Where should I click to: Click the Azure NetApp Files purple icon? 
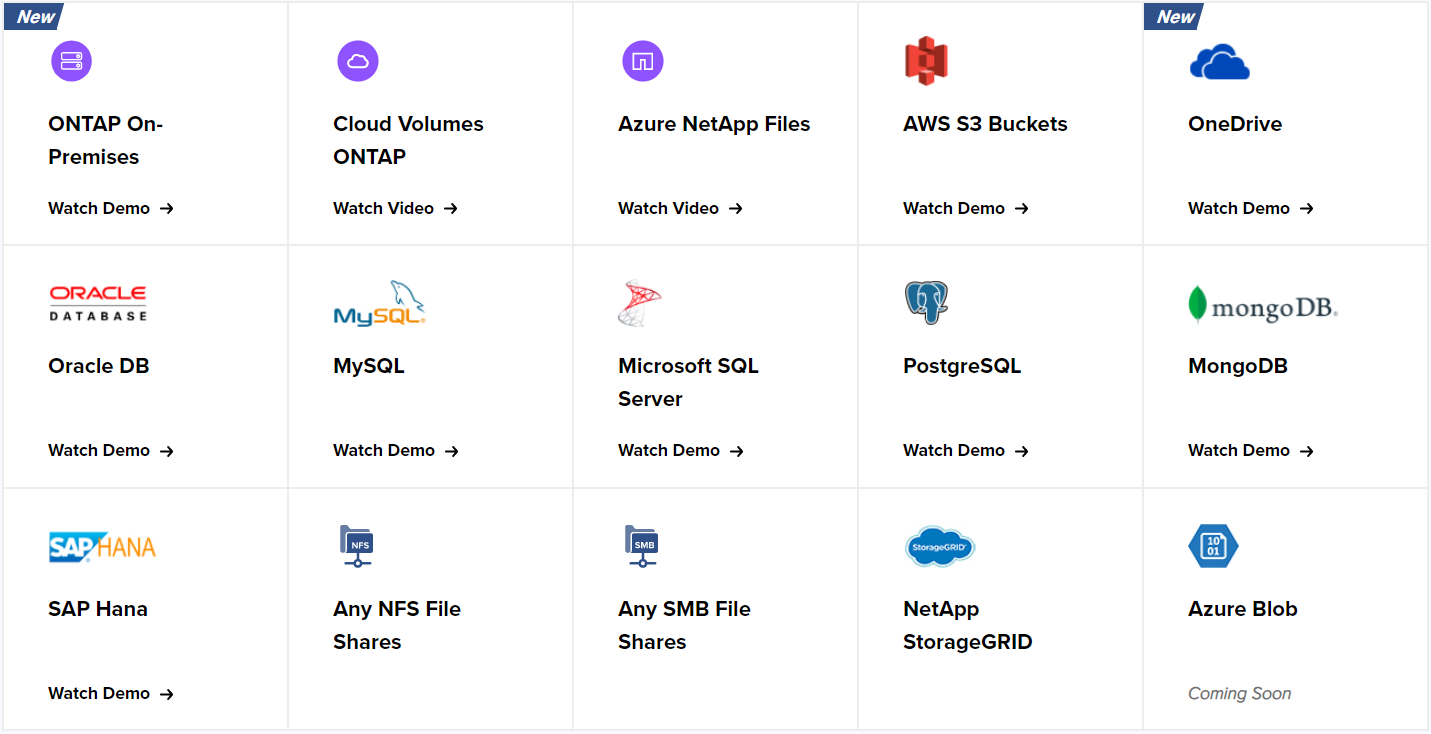(x=642, y=61)
